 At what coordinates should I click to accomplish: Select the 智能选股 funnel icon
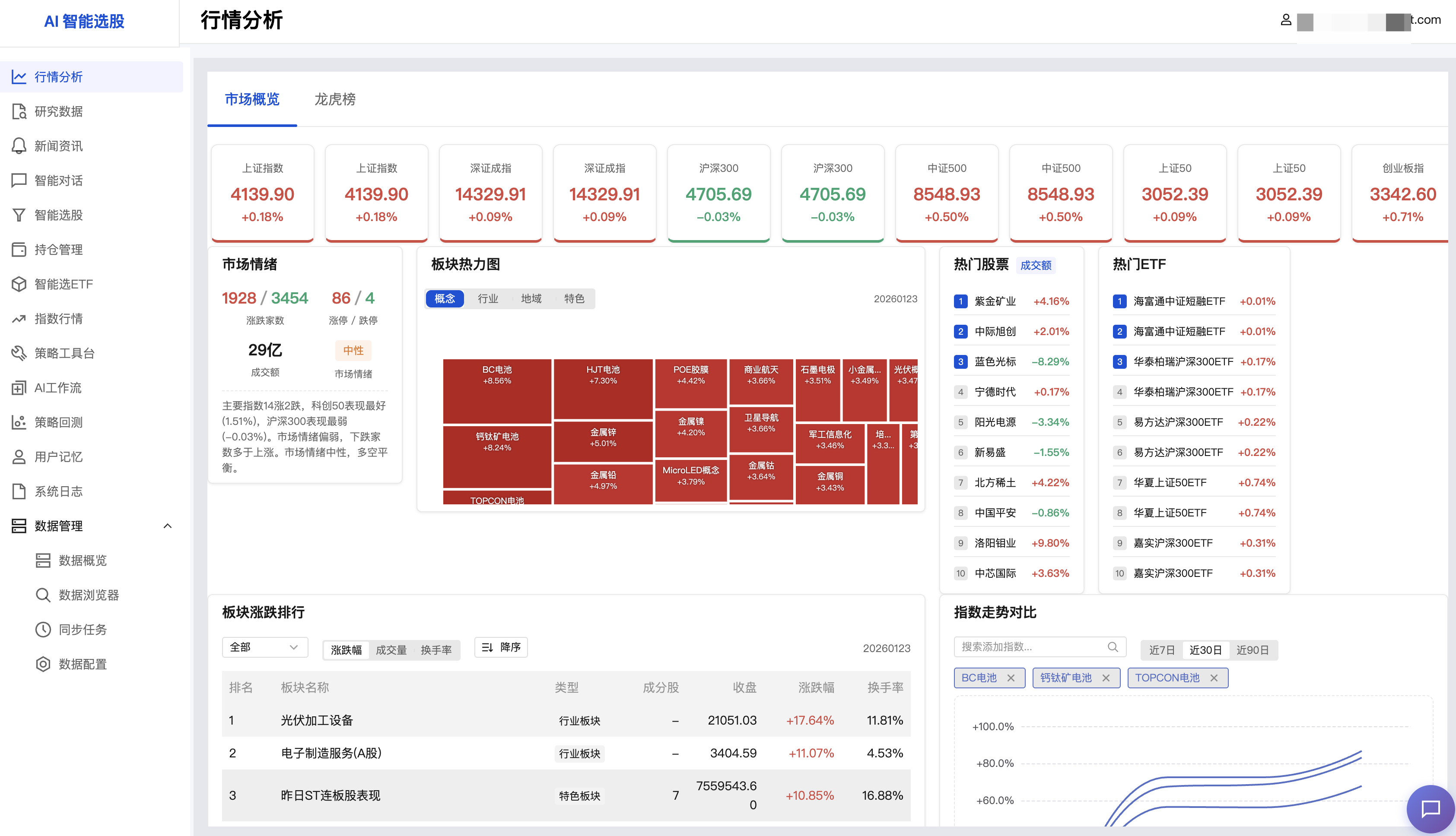(x=19, y=215)
